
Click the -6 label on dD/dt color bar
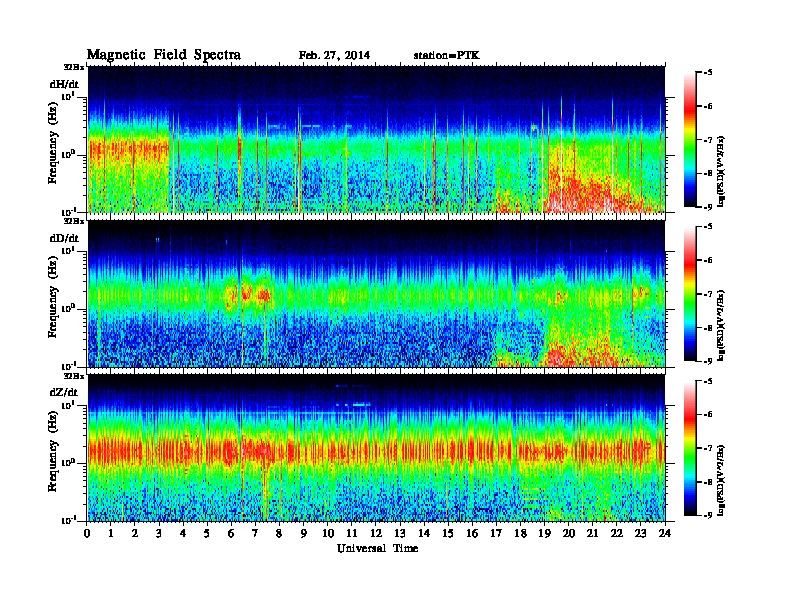pos(708,260)
